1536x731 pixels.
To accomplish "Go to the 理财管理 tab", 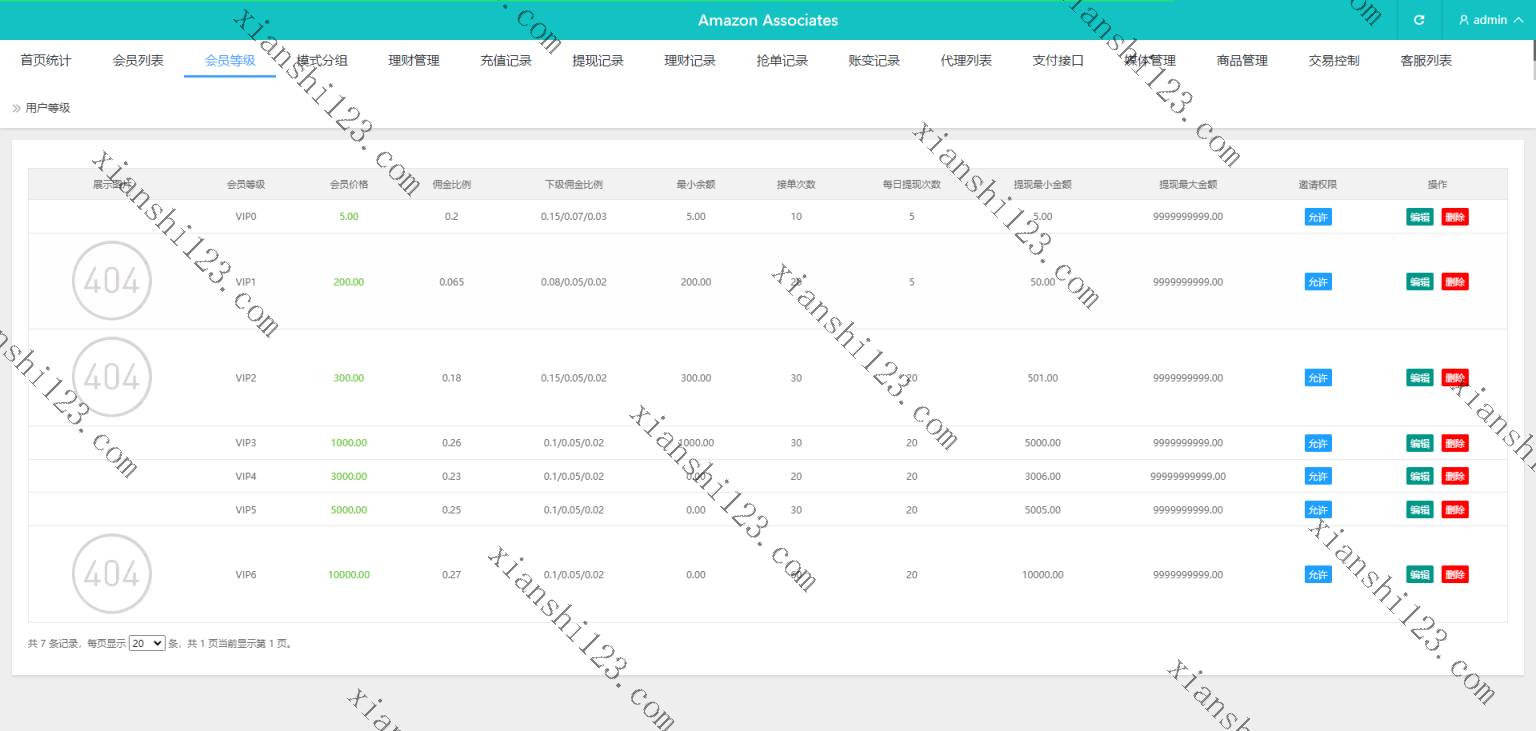I will (x=414, y=61).
